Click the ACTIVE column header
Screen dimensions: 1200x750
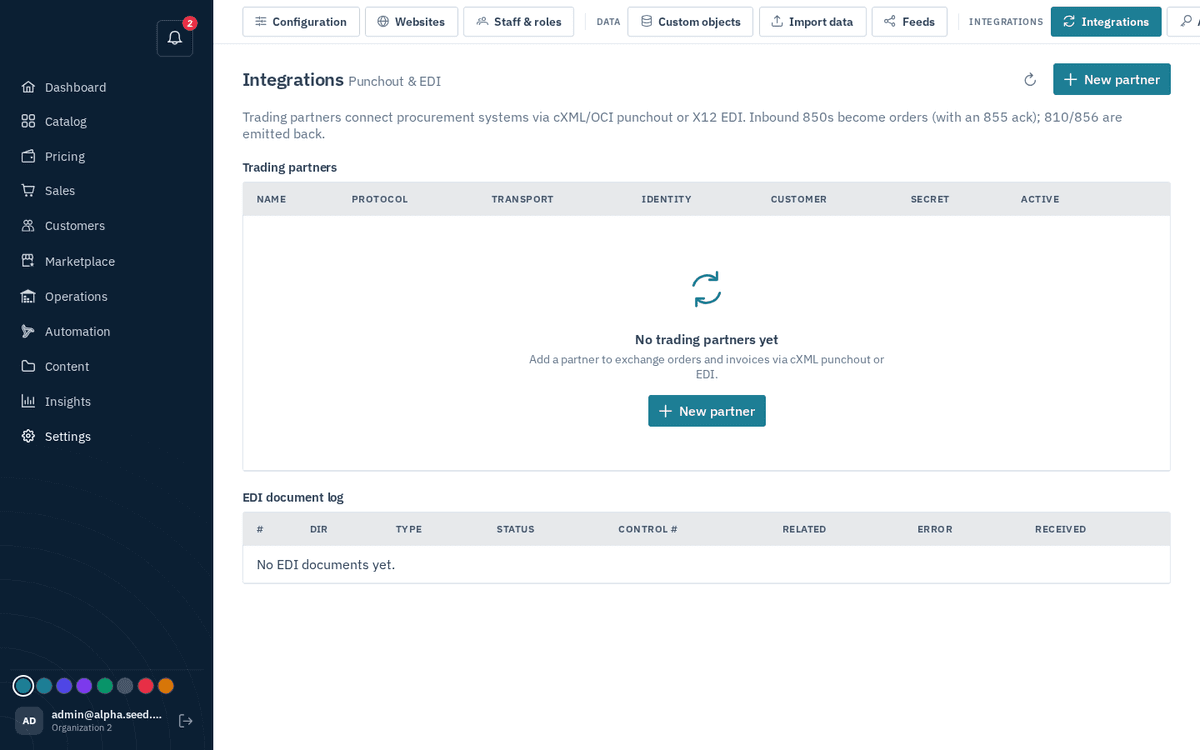point(1040,199)
